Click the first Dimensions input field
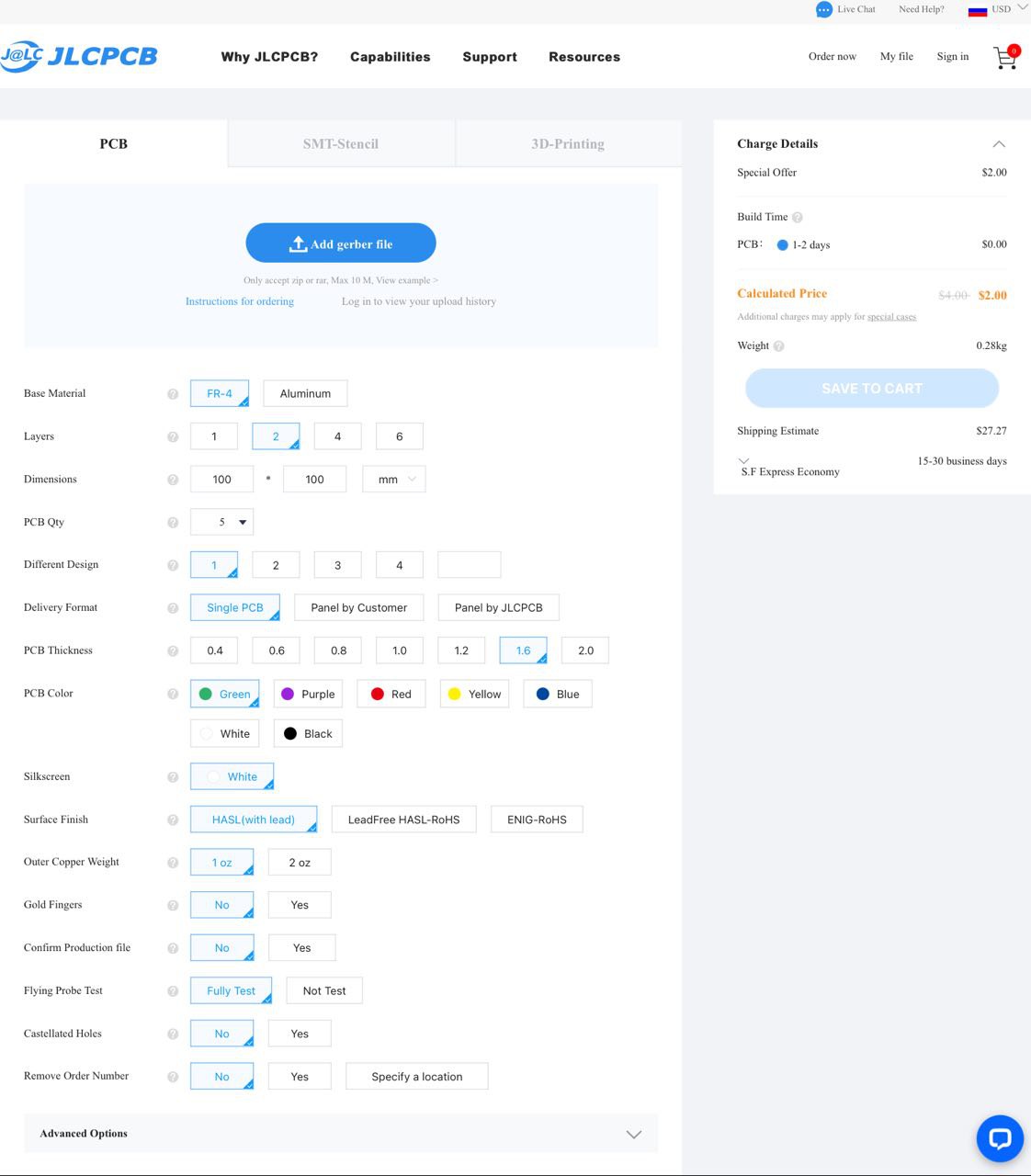 click(222, 479)
